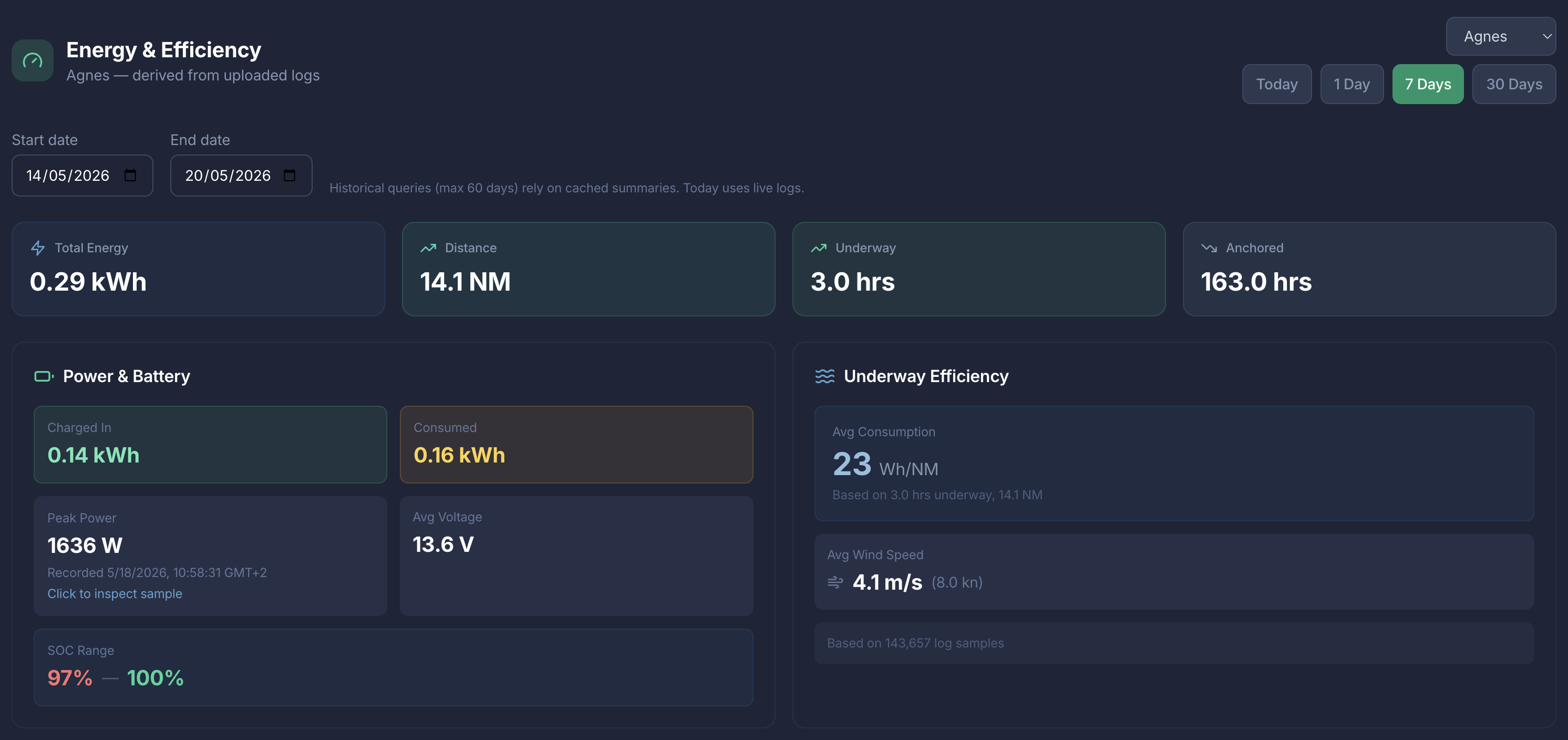Open the End date calendar picker icon
1568x740 pixels.
(x=290, y=176)
